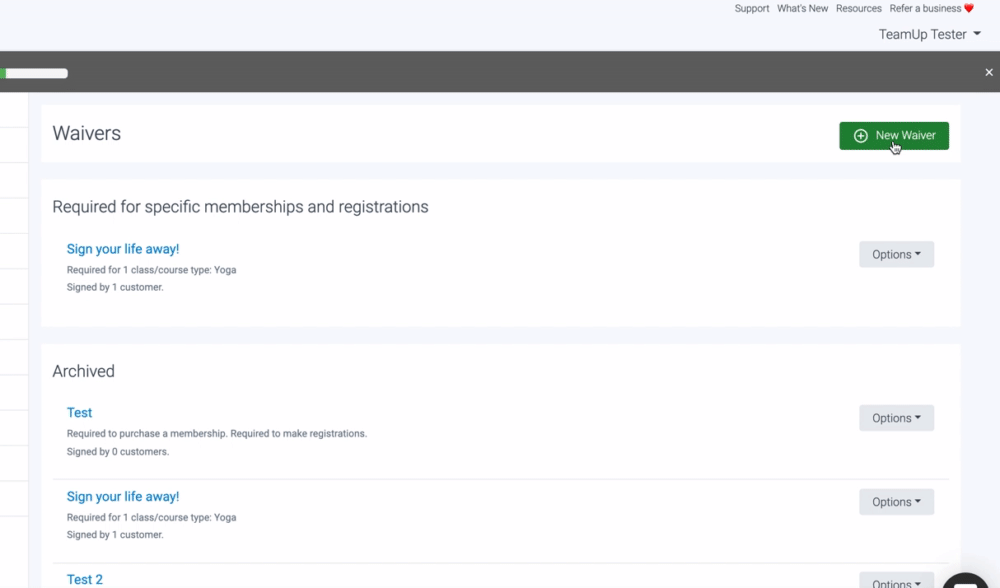1000x588 pixels.
Task: Click the Waivers page heading
Action: 87,133
